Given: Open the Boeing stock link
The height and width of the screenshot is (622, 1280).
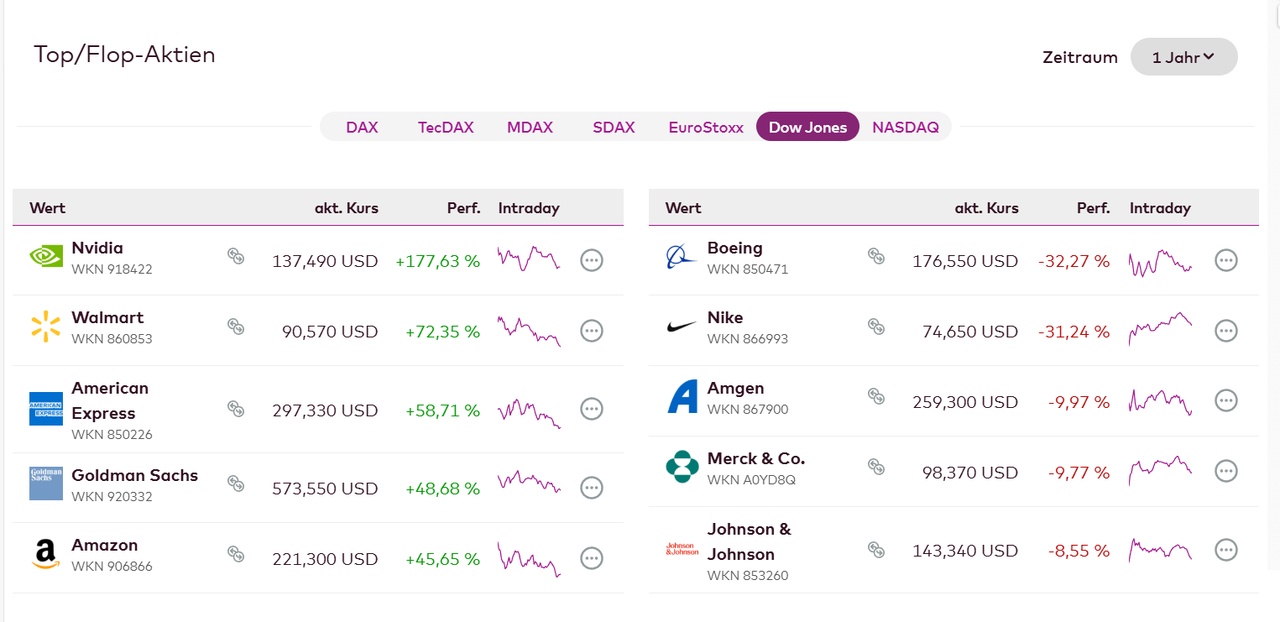Looking at the screenshot, I should 735,248.
